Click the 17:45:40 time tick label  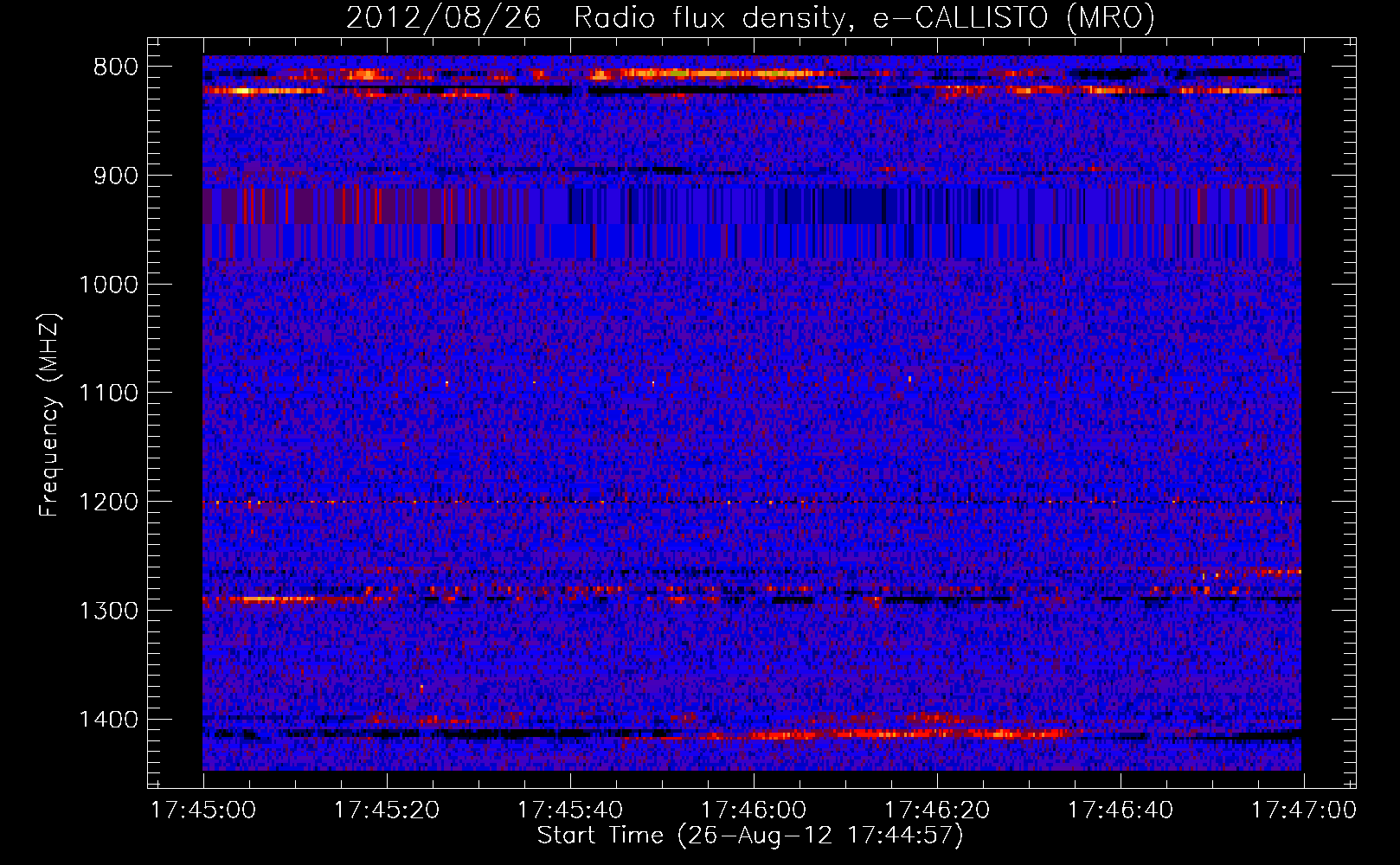pyautogui.click(x=570, y=811)
